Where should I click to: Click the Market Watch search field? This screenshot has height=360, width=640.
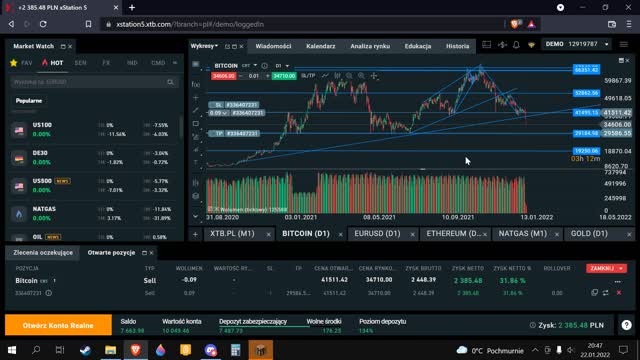93,82
